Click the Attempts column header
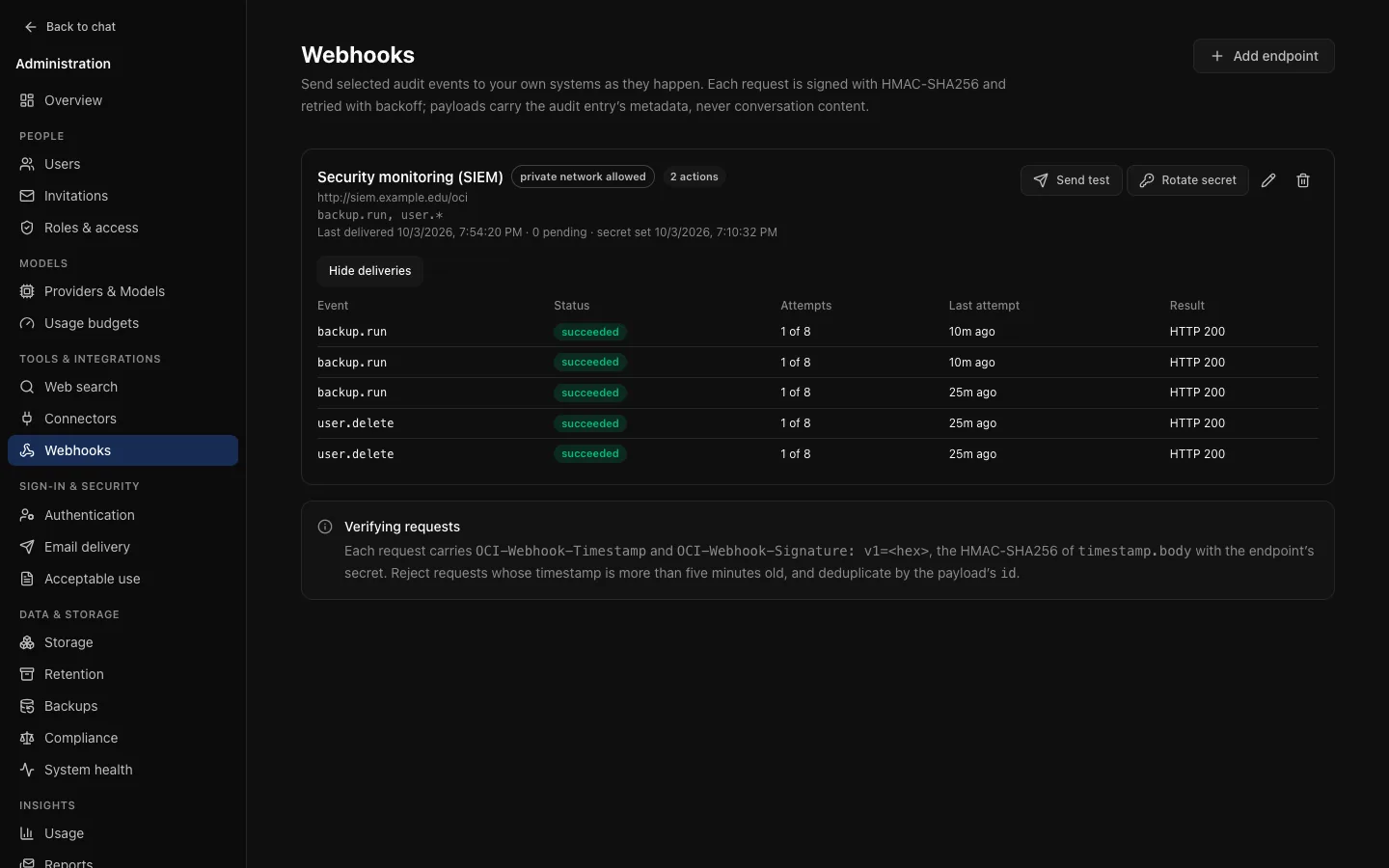 (x=805, y=306)
